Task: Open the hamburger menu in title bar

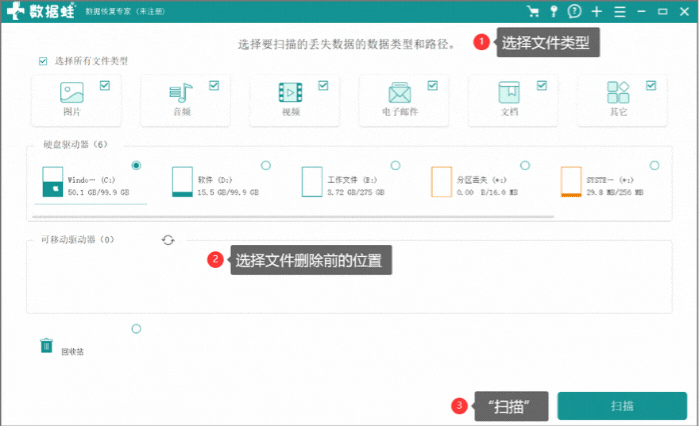Action: (621, 12)
